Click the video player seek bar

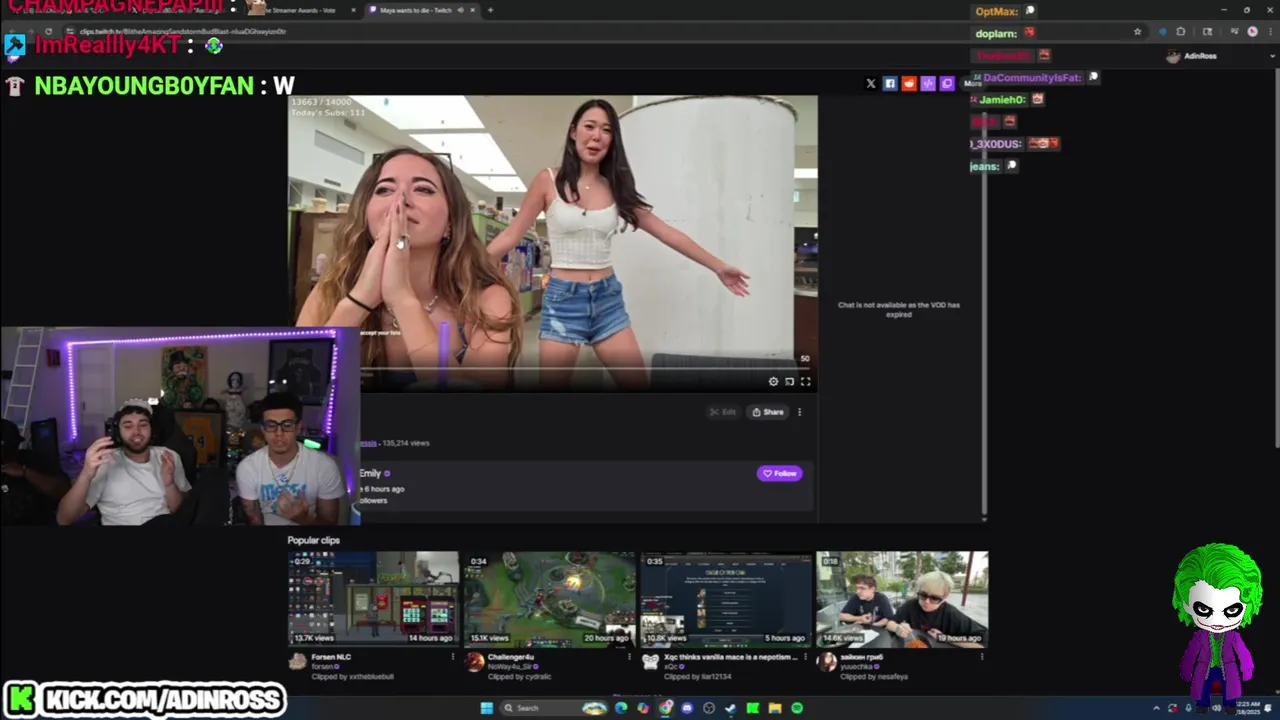(x=585, y=369)
